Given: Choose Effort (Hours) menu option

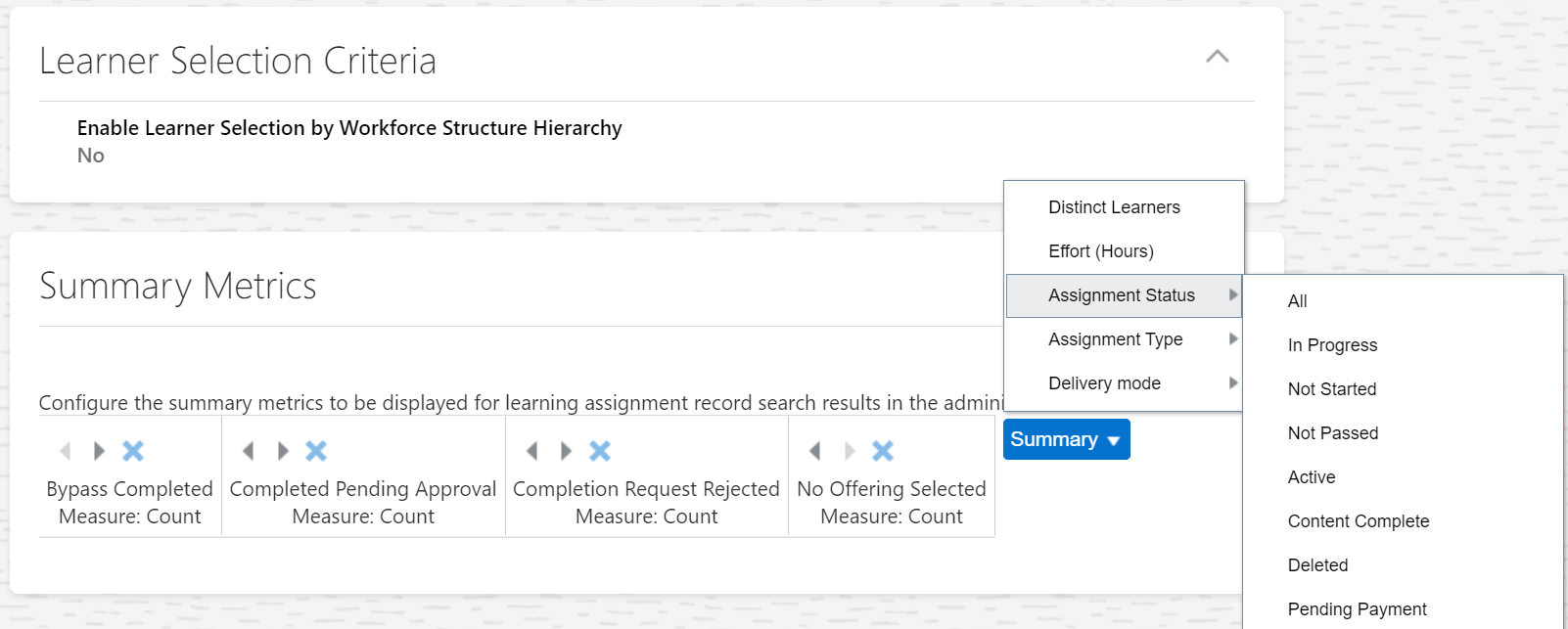Looking at the screenshot, I should click(x=1101, y=251).
